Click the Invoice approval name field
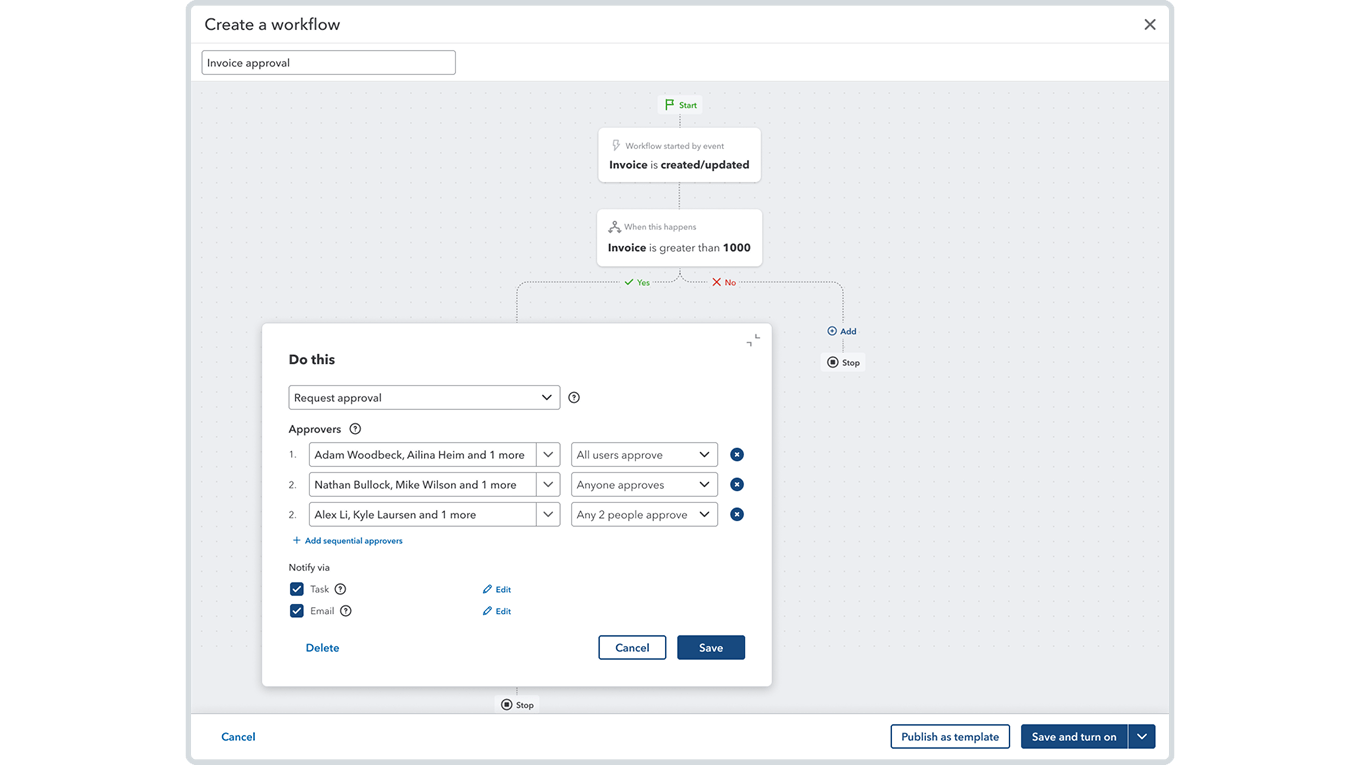 (328, 63)
